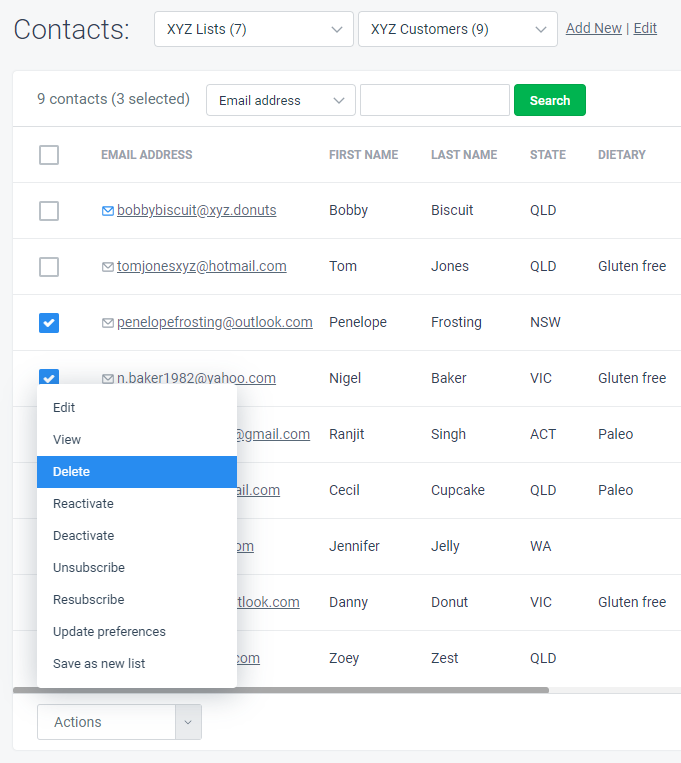
Task: Open n.baker1982@yahoo.com email link
Action: point(196,378)
